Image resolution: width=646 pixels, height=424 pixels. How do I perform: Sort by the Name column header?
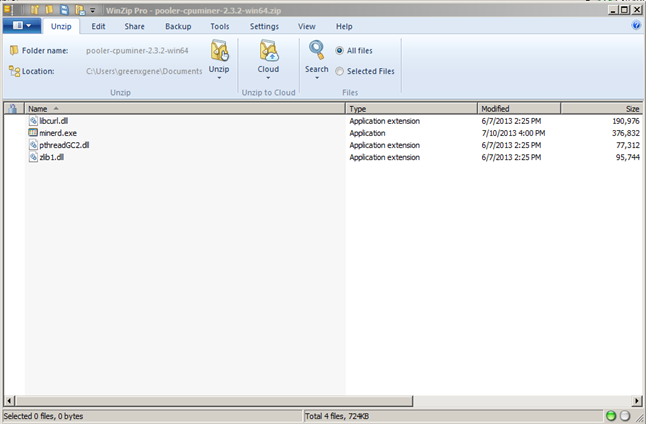(x=185, y=109)
